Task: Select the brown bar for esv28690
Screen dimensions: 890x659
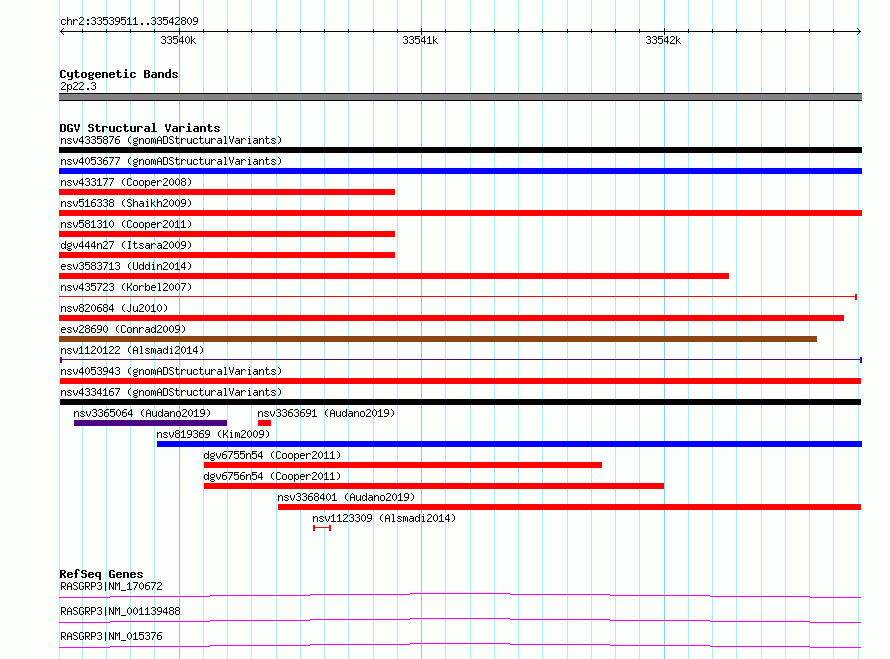Action: click(438, 339)
